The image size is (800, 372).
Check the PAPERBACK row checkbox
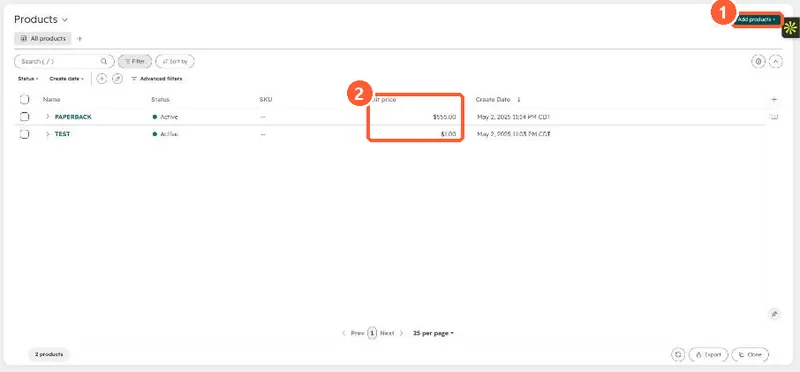[24, 117]
